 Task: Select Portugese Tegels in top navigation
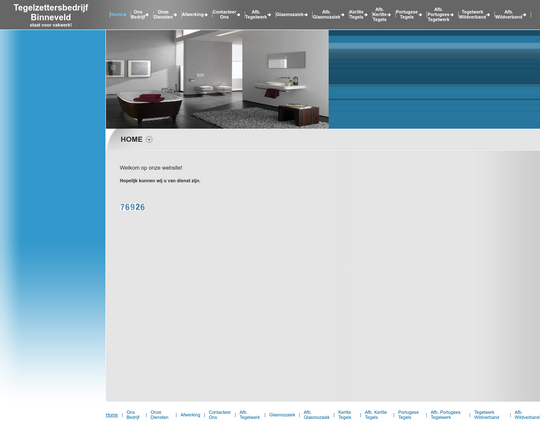pos(407,14)
